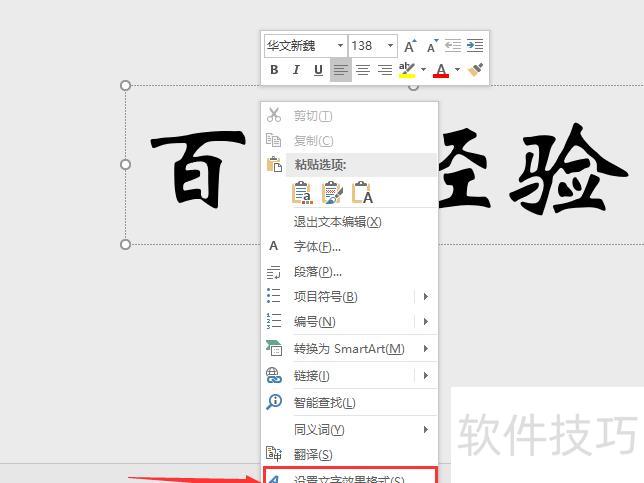This screenshot has height=483, width=644.
Task: Toggle underline formatting in mini toolbar
Action: [318, 70]
